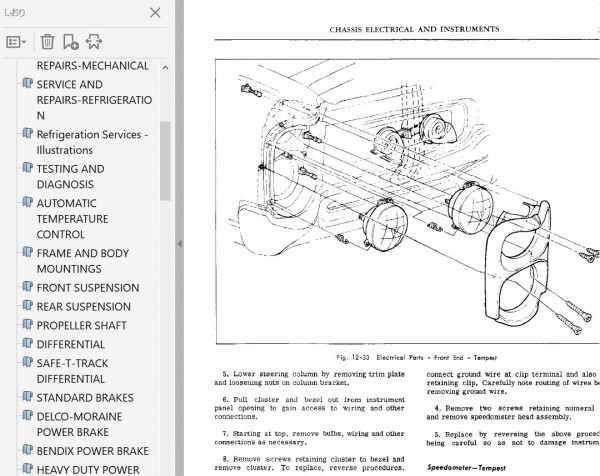The height and width of the screenshot is (476, 600).
Task: Open Refrigeration Services - Illustrations bookmark
Action: [x=92, y=142]
